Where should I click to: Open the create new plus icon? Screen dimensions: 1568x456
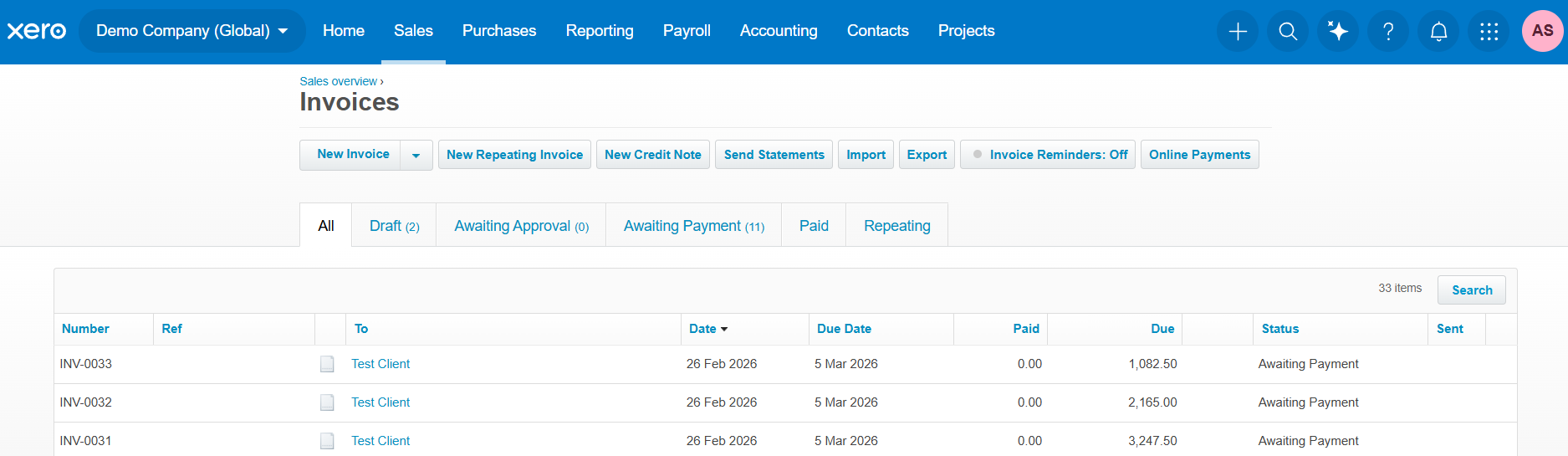[x=1238, y=32]
